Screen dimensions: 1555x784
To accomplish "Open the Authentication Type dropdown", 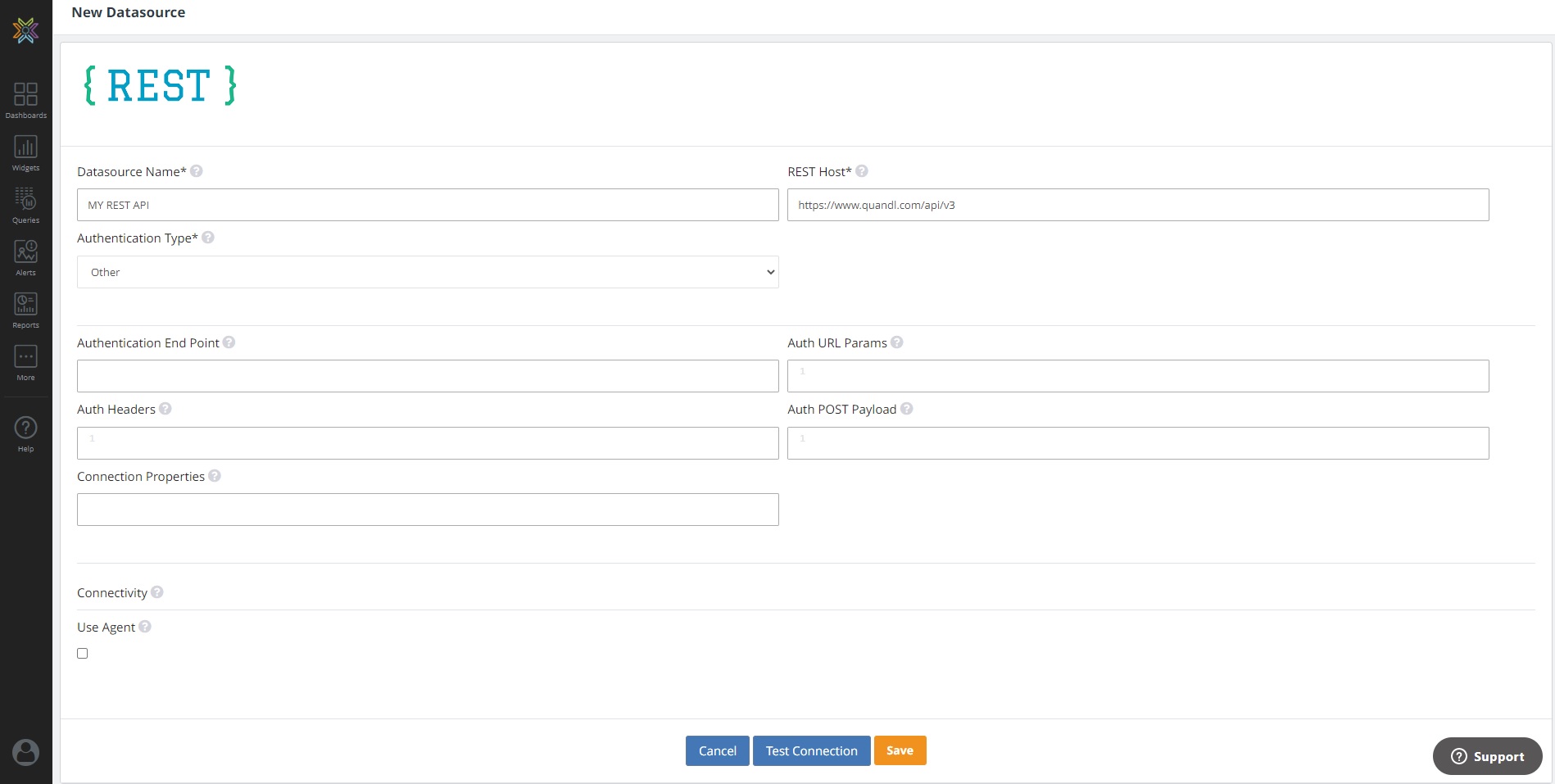I will [427, 272].
